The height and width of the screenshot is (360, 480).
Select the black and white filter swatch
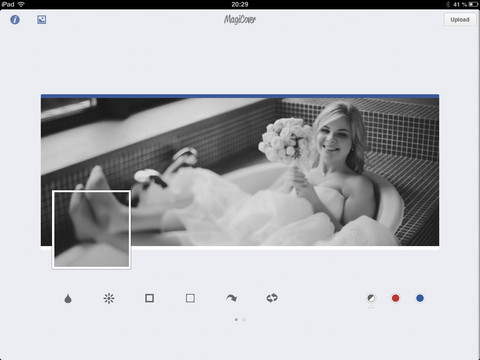tap(371, 298)
